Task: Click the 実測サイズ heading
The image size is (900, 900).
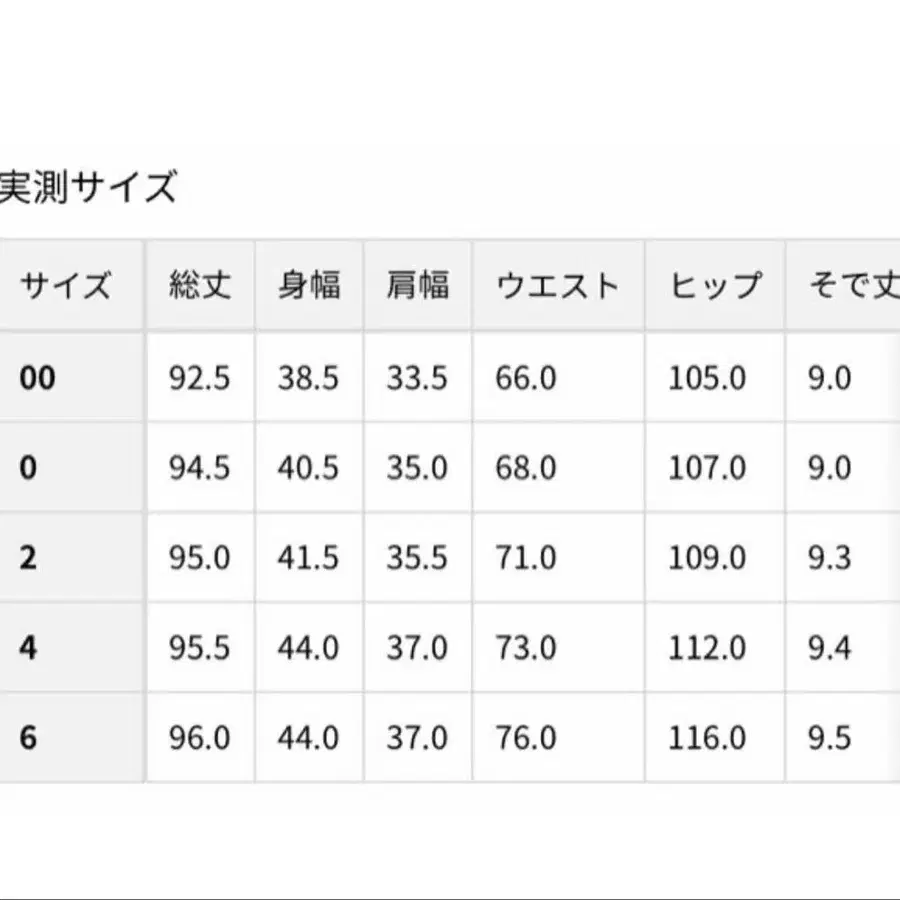Action: 88,188
